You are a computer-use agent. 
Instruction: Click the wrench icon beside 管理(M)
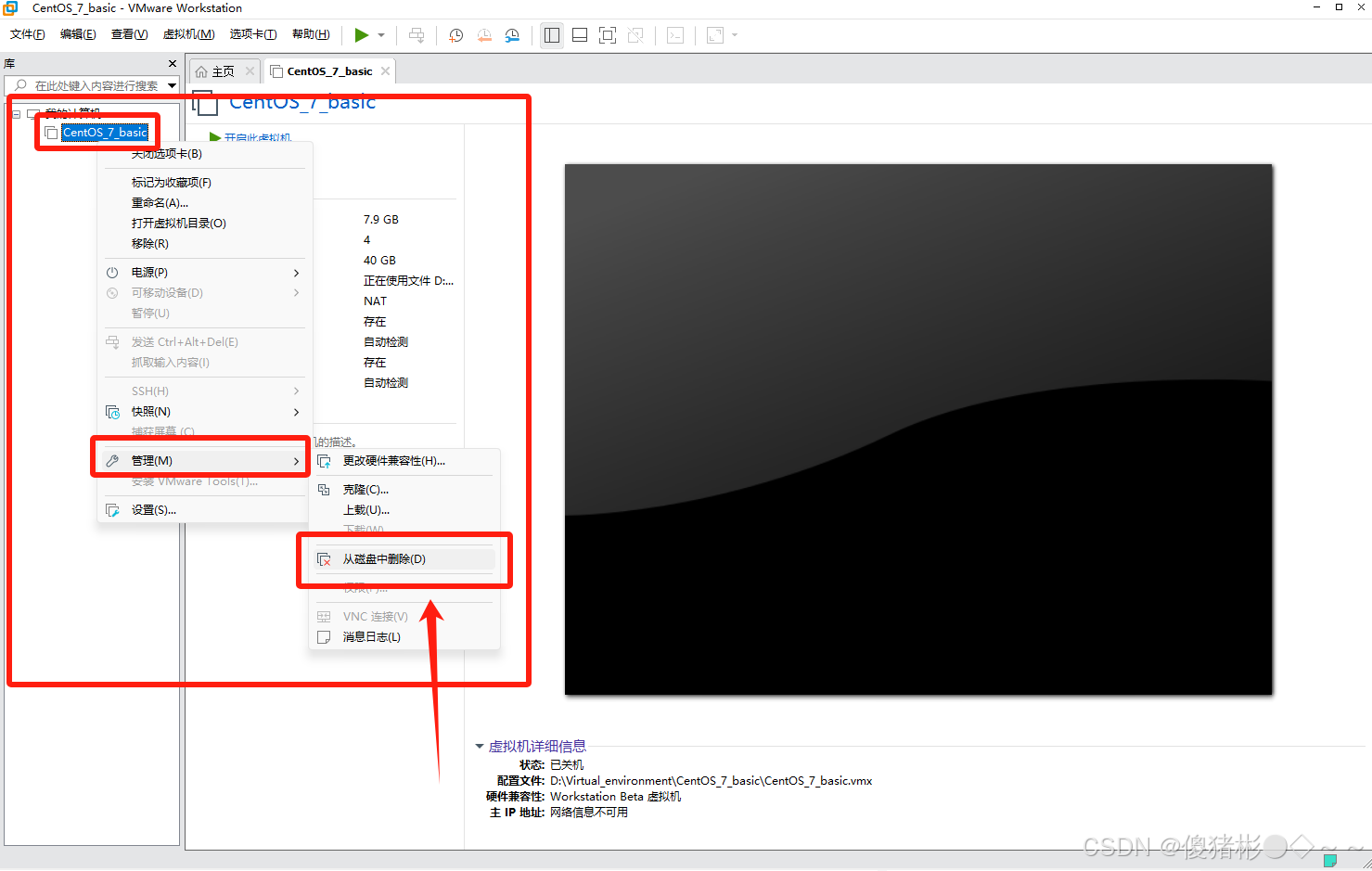[x=112, y=461]
